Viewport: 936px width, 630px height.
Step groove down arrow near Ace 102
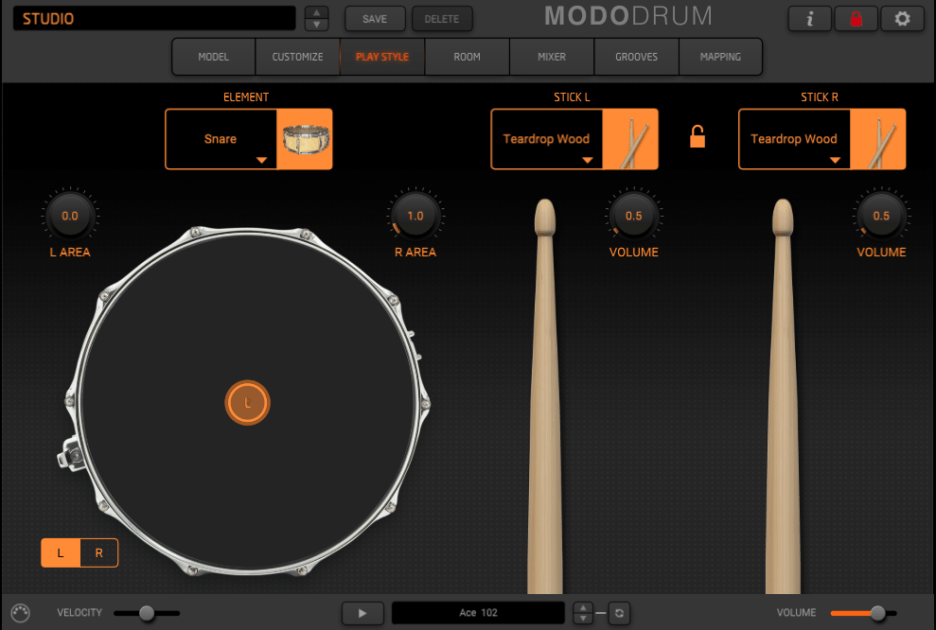pos(583,619)
